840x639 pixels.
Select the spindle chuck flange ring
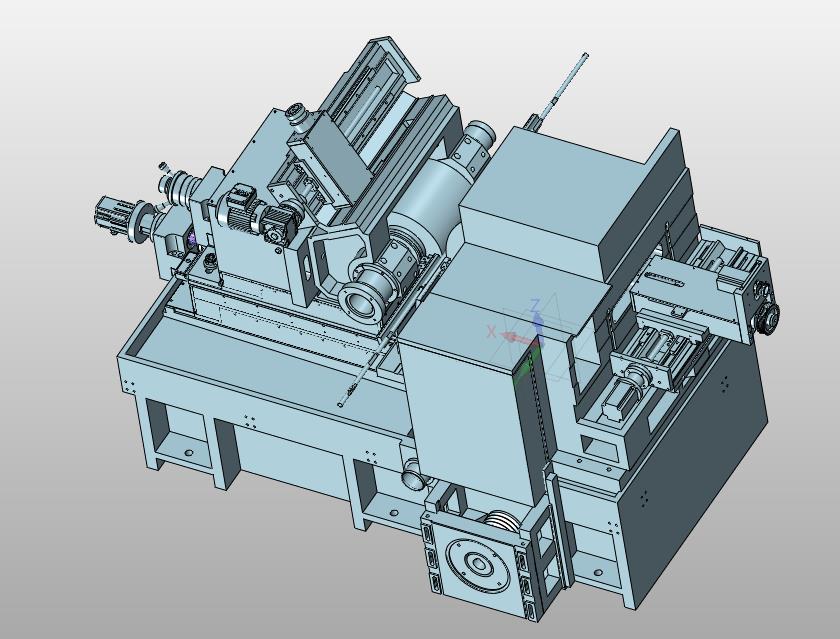(x=359, y=304)
